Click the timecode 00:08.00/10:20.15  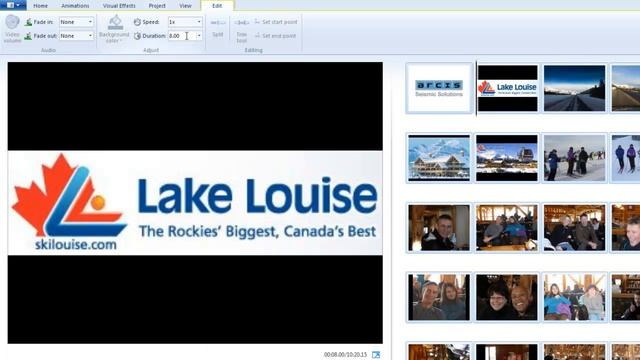345,355
